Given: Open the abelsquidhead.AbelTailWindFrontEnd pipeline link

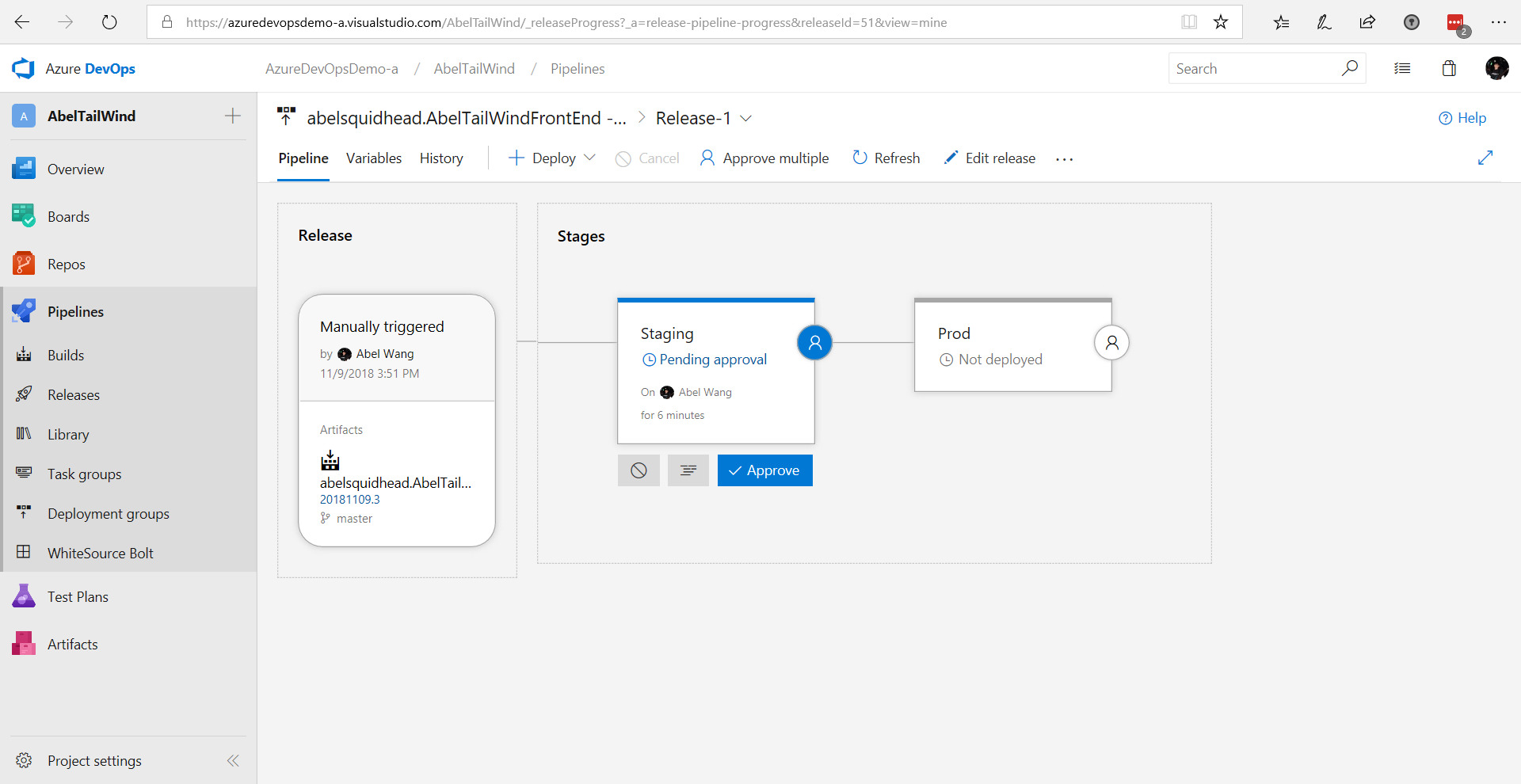Looking at the screenshot, I should click(x=467, y=118).
